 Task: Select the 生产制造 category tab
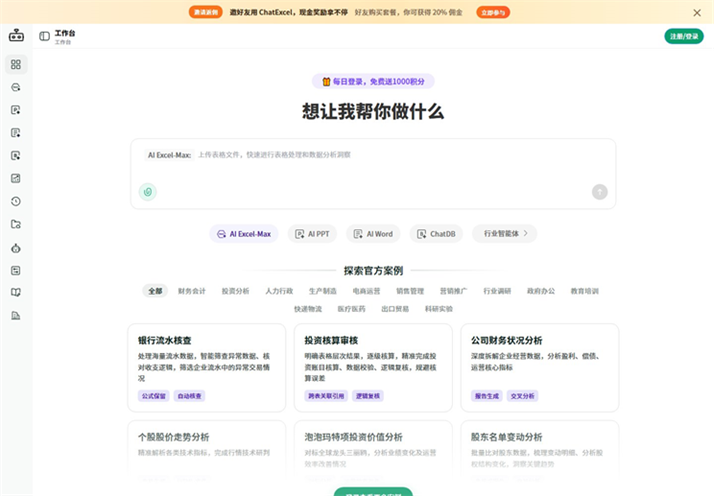(322, 291)
